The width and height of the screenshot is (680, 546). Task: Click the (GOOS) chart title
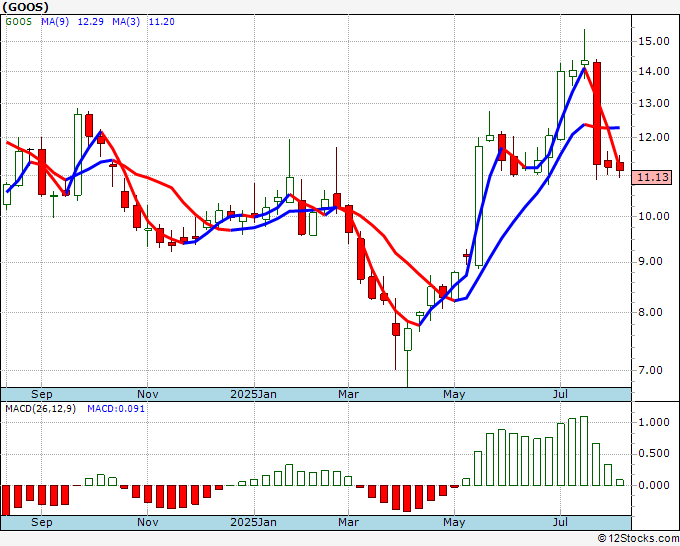coord(26,7)
